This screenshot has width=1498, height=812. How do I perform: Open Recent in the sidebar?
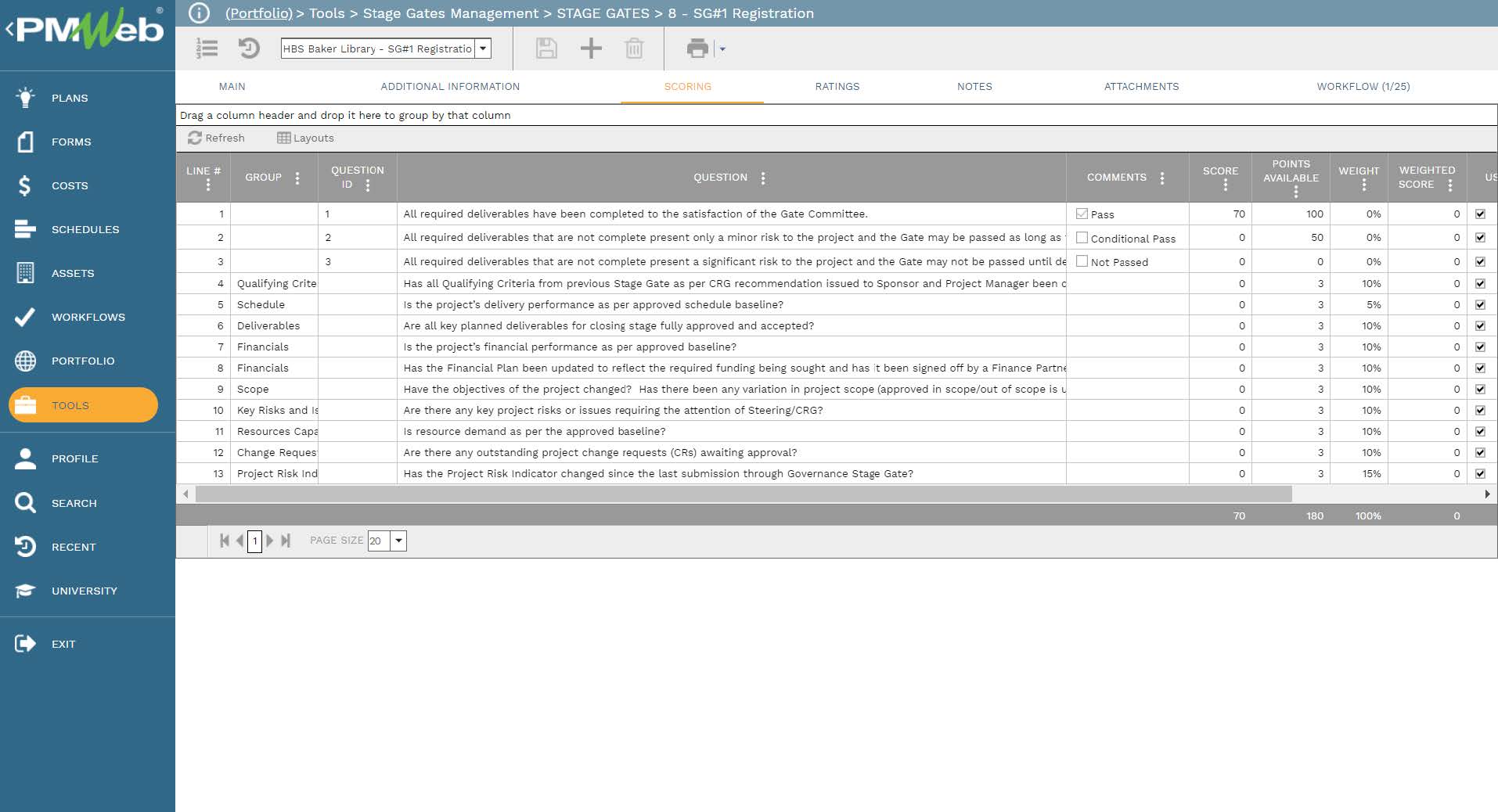pos(88,547)
